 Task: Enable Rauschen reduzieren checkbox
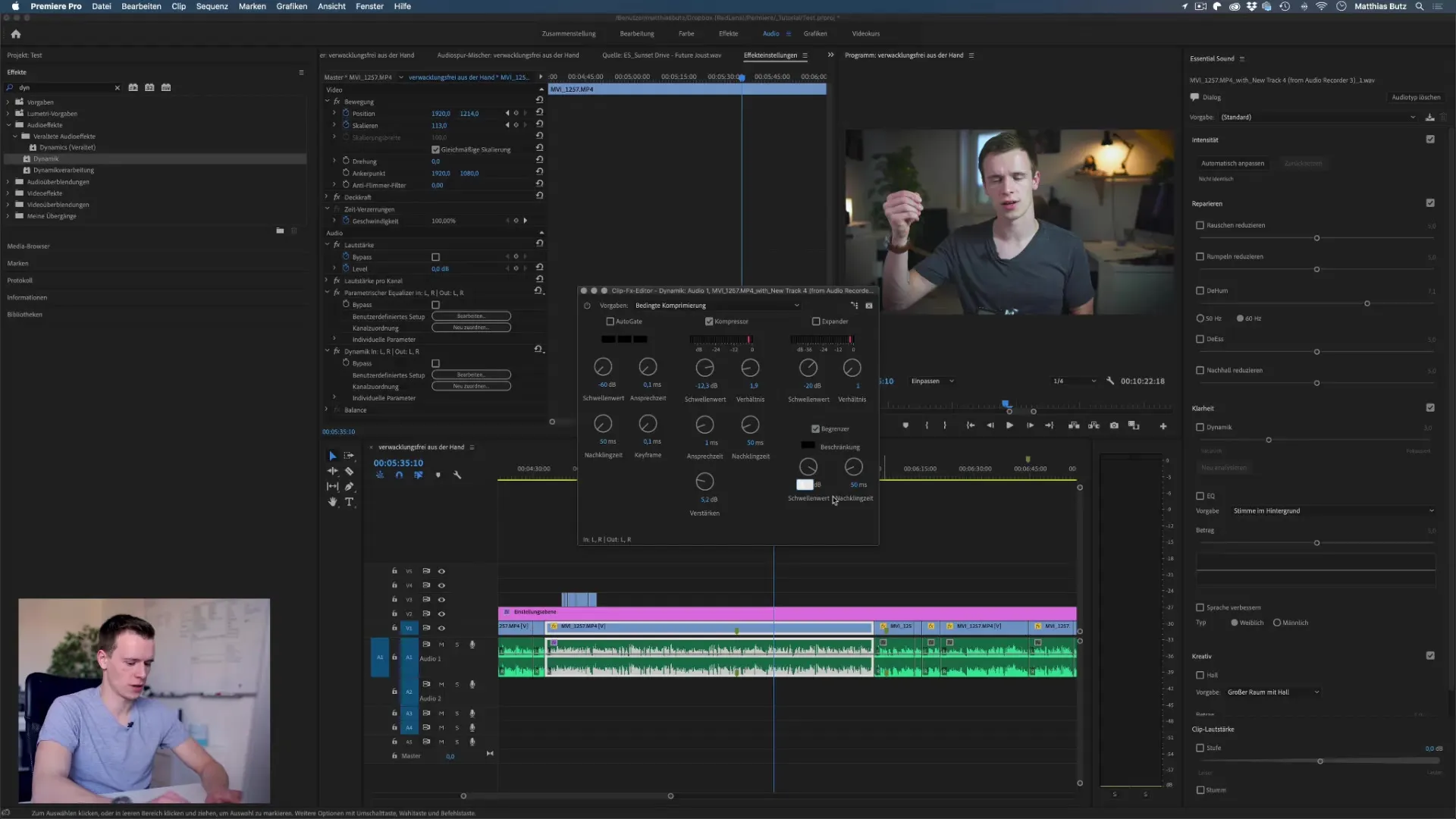pyautogui.click(x=1200, y=225)
